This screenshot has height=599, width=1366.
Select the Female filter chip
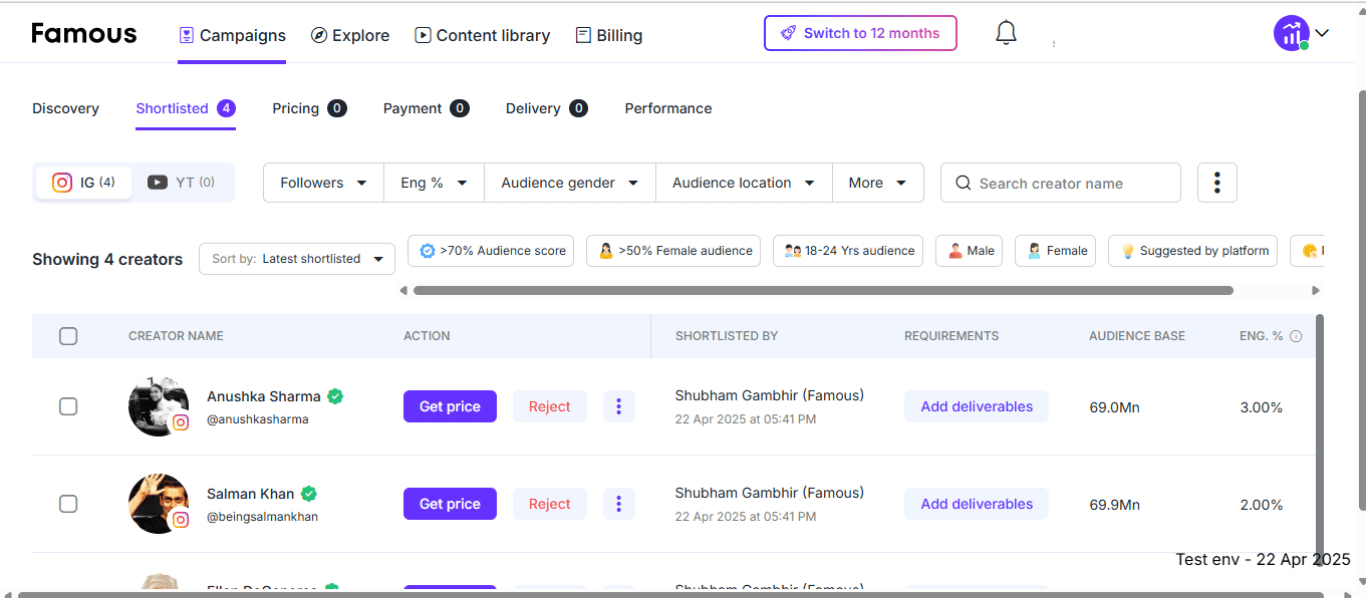(x=1055, y=251)
